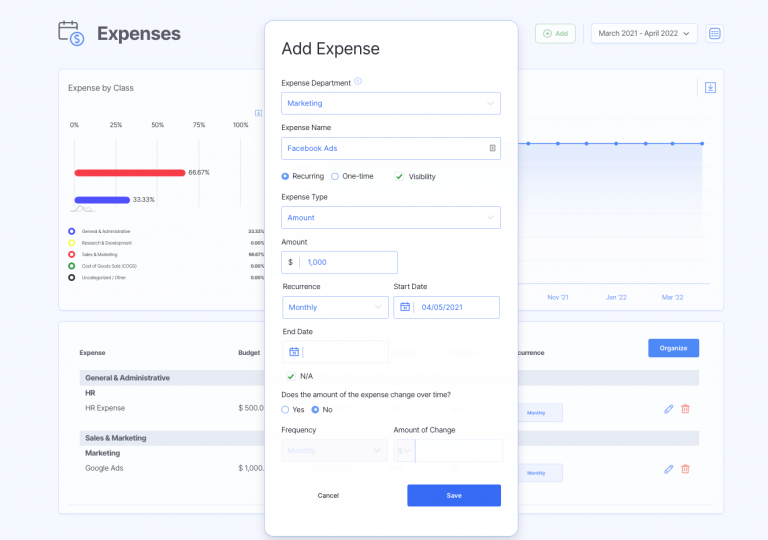768x540 pixels.
Task: Click the Expense Department info icon
Action: coord(358,82)
